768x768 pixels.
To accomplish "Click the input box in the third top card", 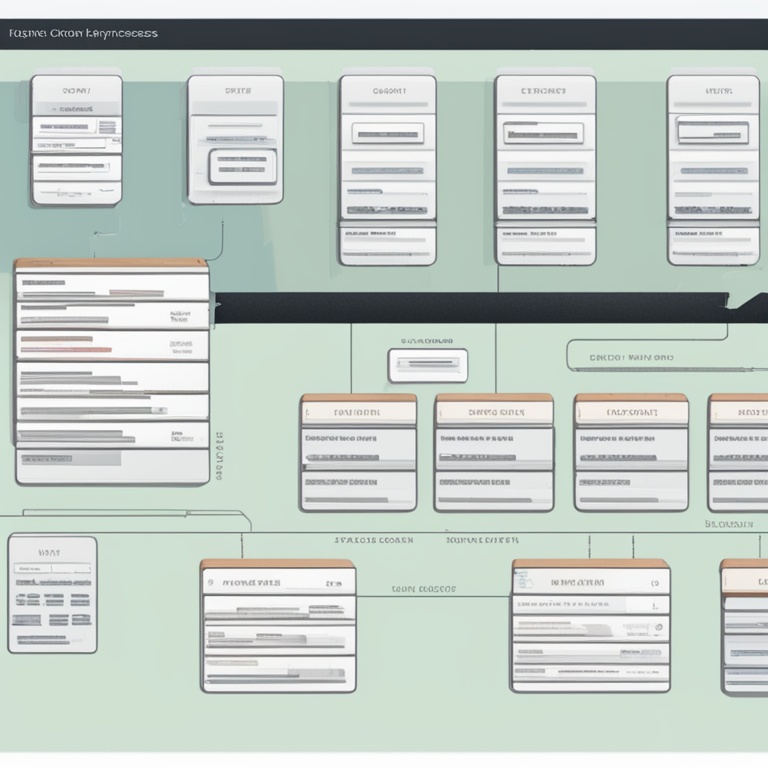I will point(388,133).
